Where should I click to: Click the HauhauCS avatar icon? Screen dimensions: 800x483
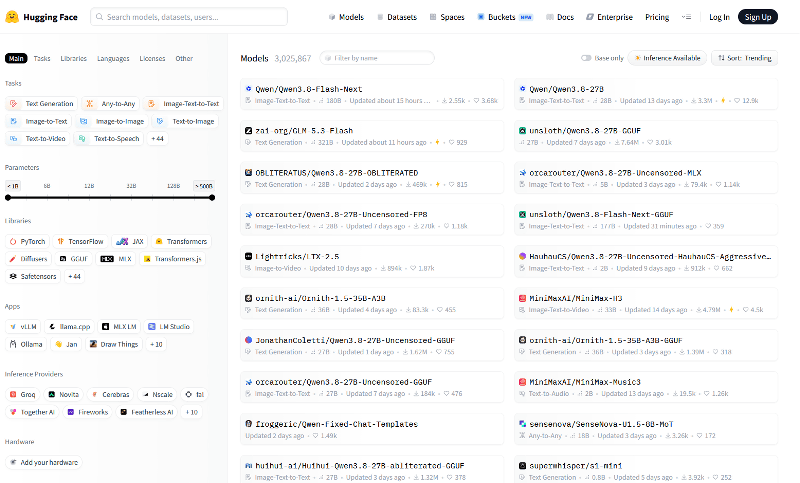[x=522, y=256]
